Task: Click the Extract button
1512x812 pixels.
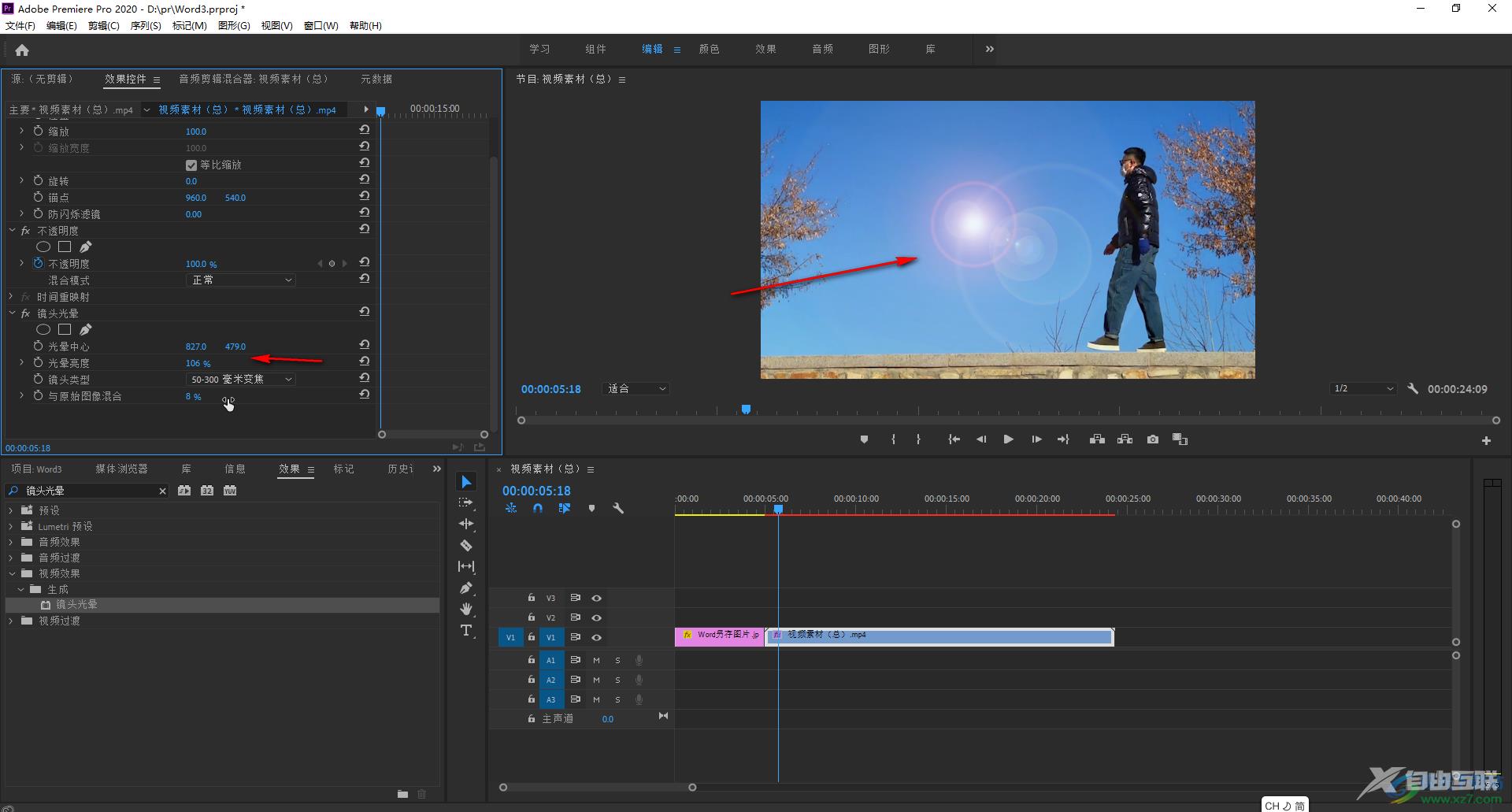Action: (1125, 439)
